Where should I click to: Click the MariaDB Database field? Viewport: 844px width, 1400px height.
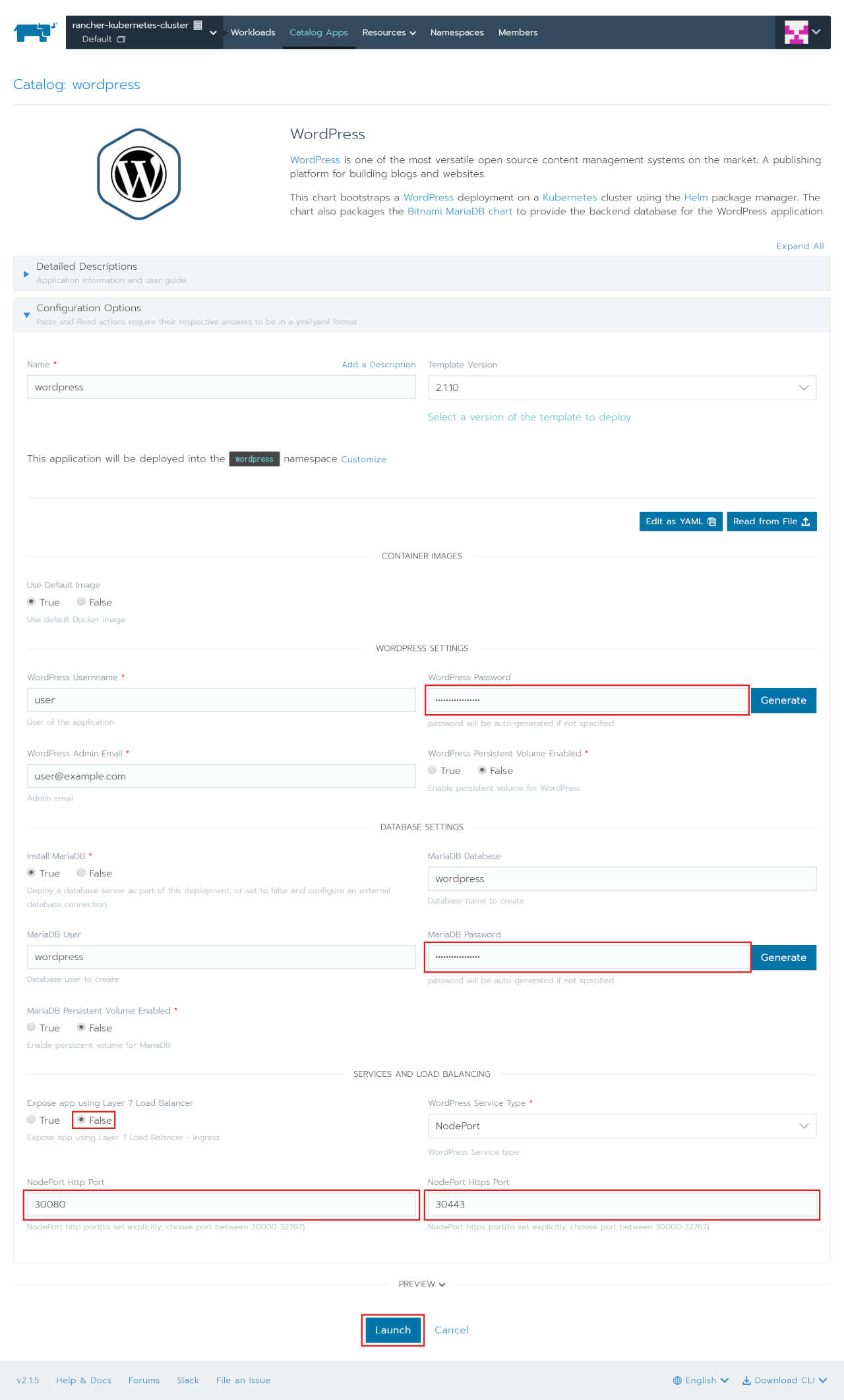622,878
